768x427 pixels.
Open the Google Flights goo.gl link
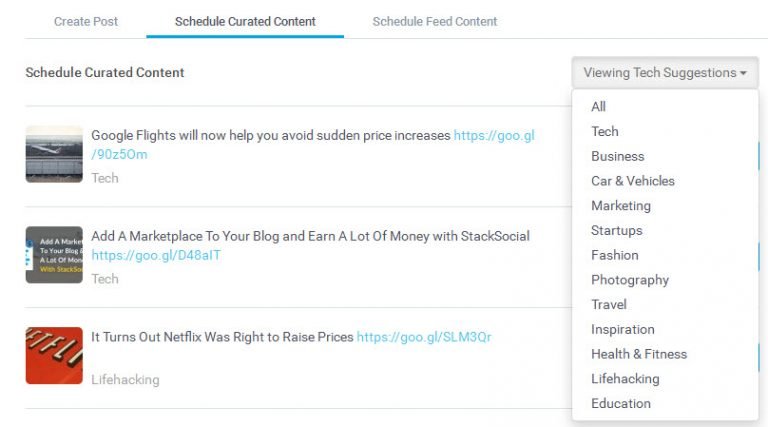click(x=494, y=135)
